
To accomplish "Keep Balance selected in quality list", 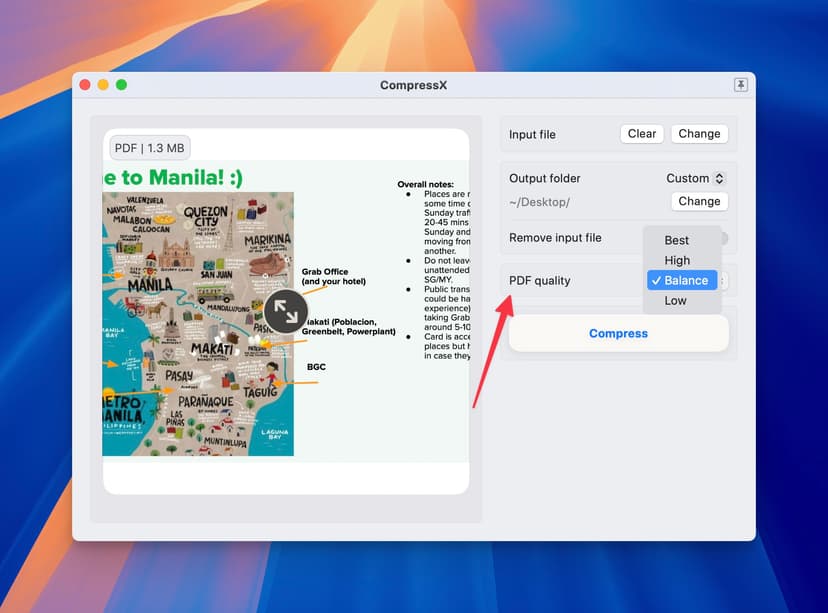I will pyautogui.click(x=682, y=280).
